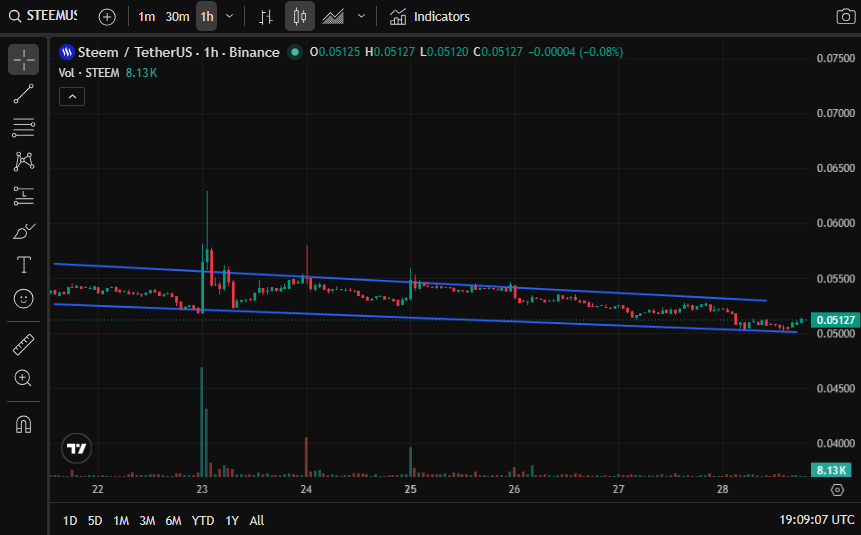The width and height of the screenshot is (861, 535).
Task: Set date range to 1M
Action: (121, 520)
